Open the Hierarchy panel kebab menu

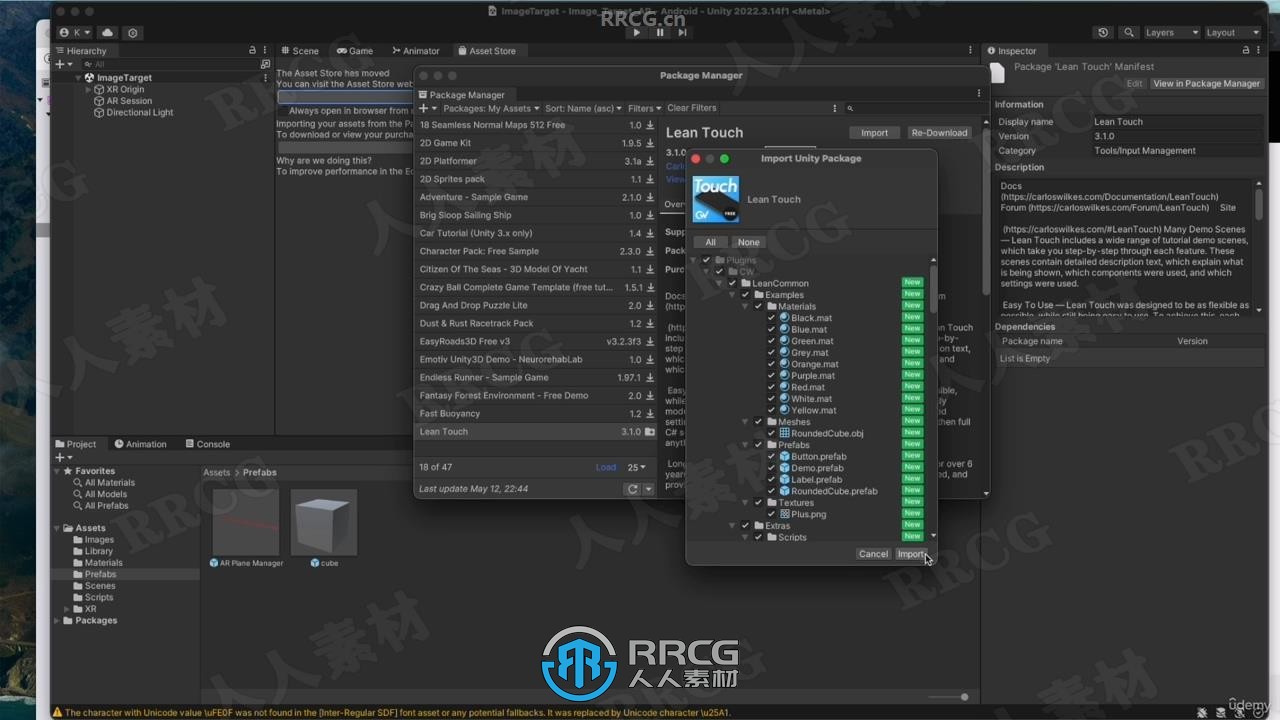click(266, 50)
